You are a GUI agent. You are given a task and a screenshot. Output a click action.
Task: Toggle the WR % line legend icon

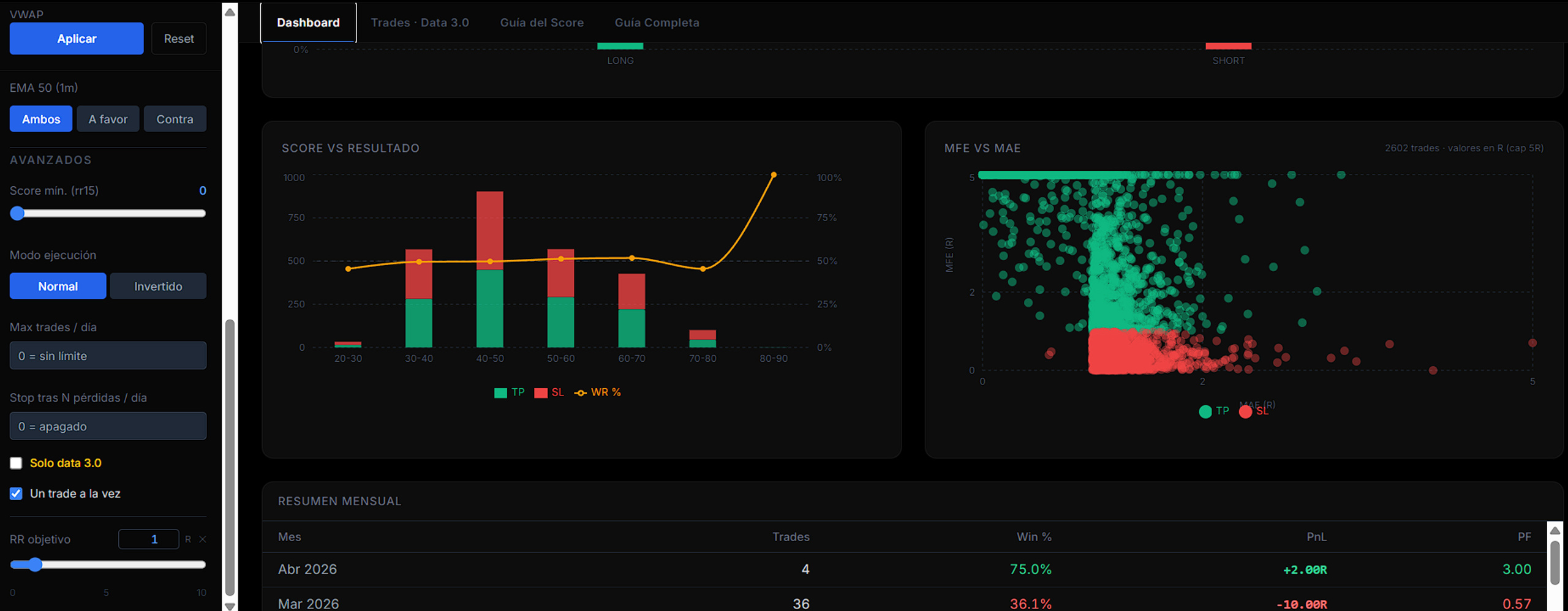580,393
